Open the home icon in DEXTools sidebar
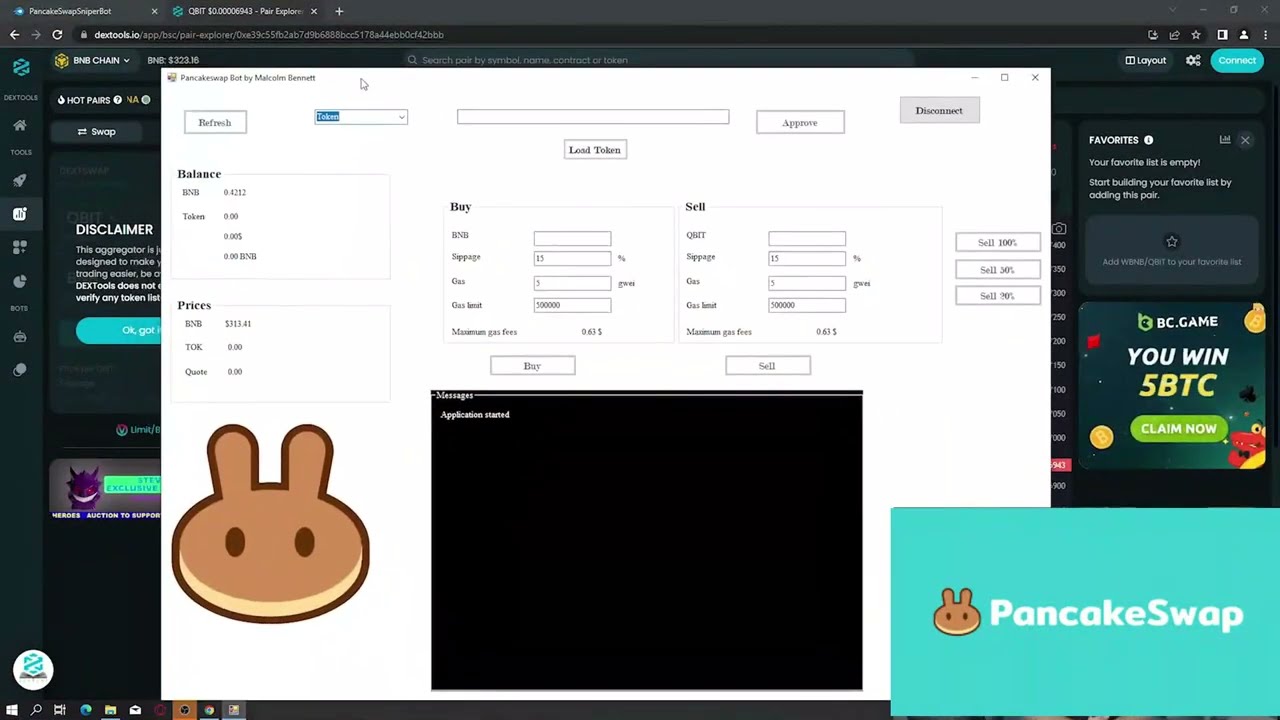Viewport: 1280px width, 720px height. point(20,126)
